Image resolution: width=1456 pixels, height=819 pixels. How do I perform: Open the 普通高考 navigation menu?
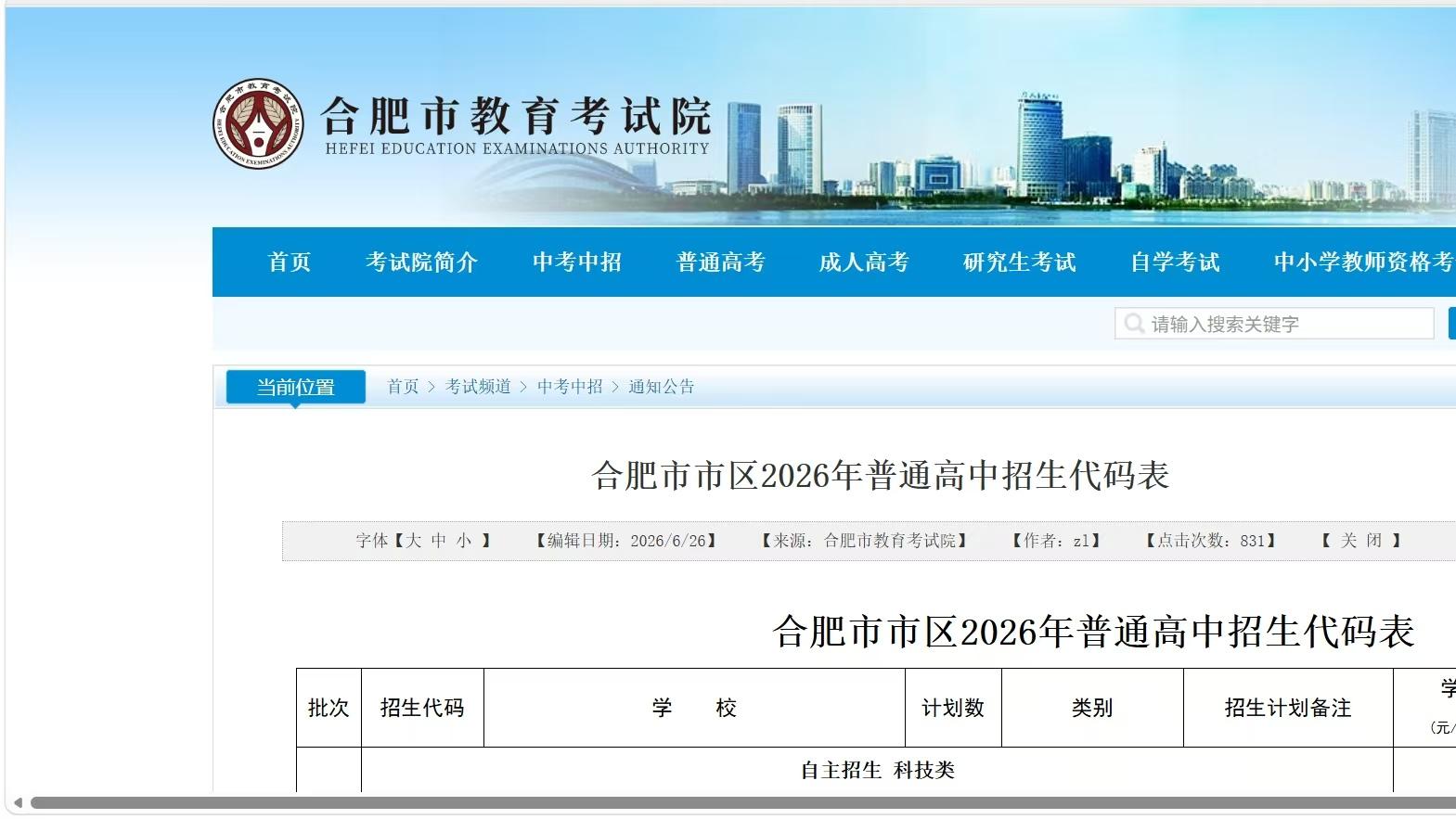tap(721, 262)
